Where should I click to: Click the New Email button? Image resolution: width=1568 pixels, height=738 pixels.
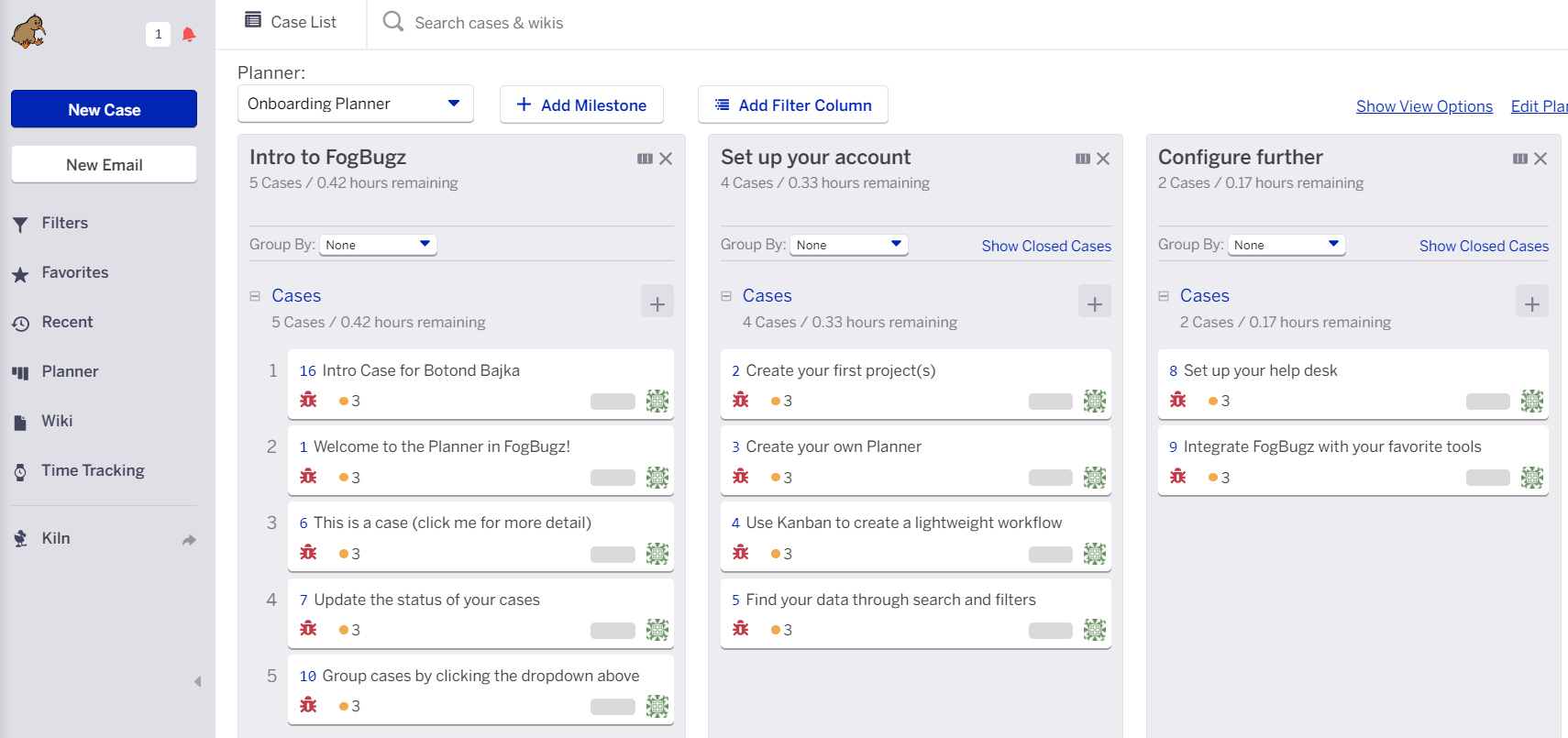[104, 164]
